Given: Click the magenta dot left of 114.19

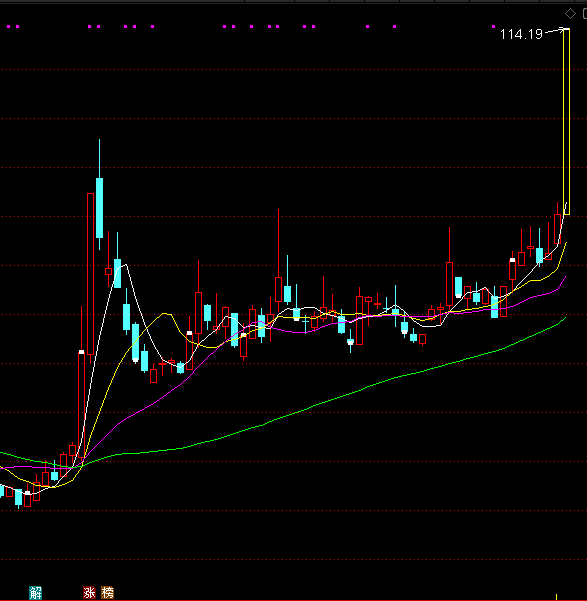Looking at the screenshot, I should coord(493,26).
